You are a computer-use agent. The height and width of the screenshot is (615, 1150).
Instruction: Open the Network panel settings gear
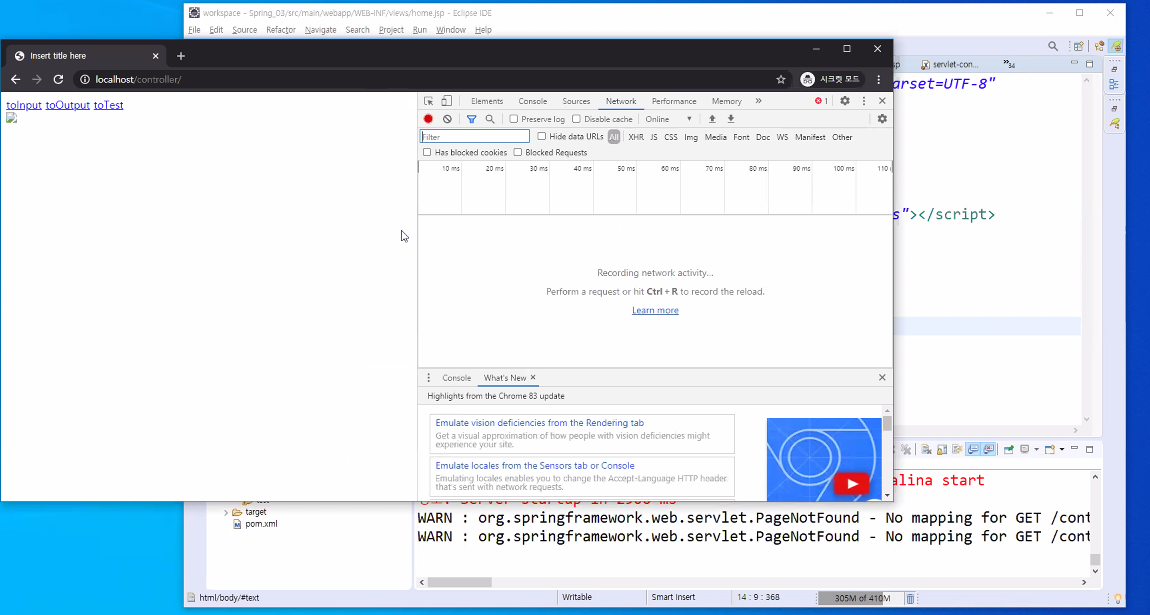pos(882,119)
